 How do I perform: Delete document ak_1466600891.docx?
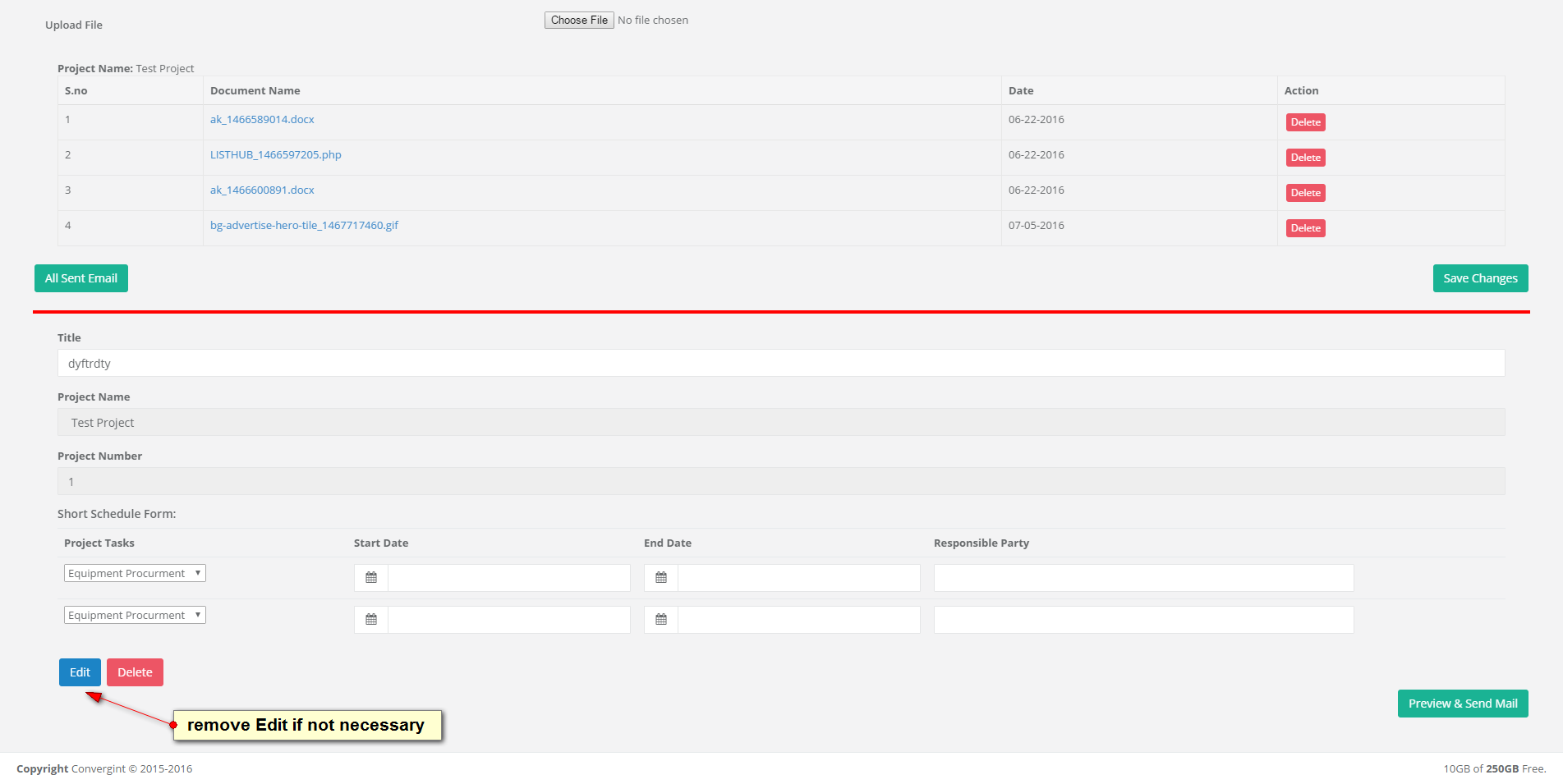(1305, 193)
